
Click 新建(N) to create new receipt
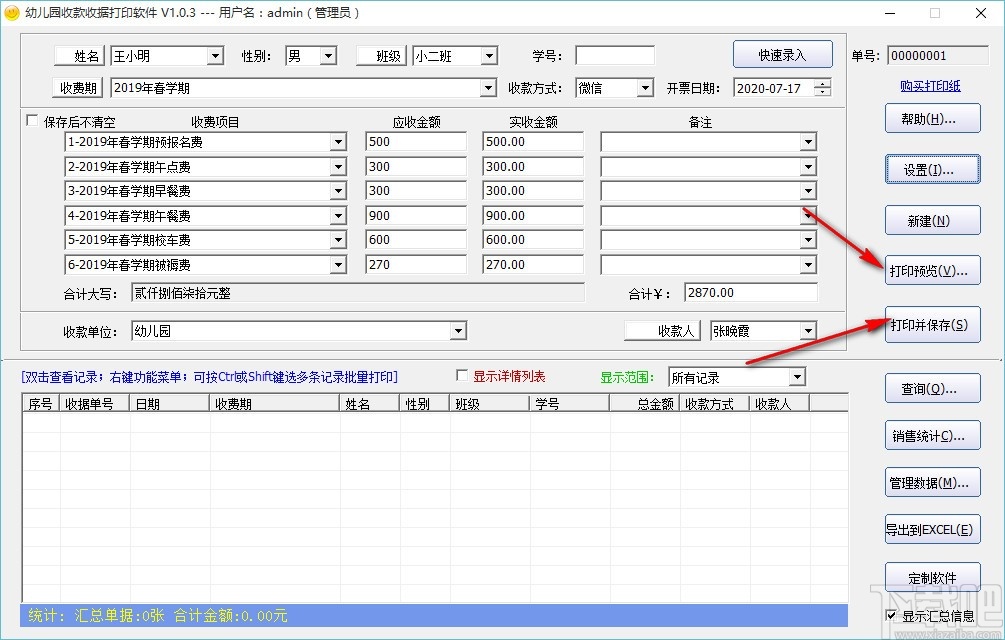click(x=931, y=220)
